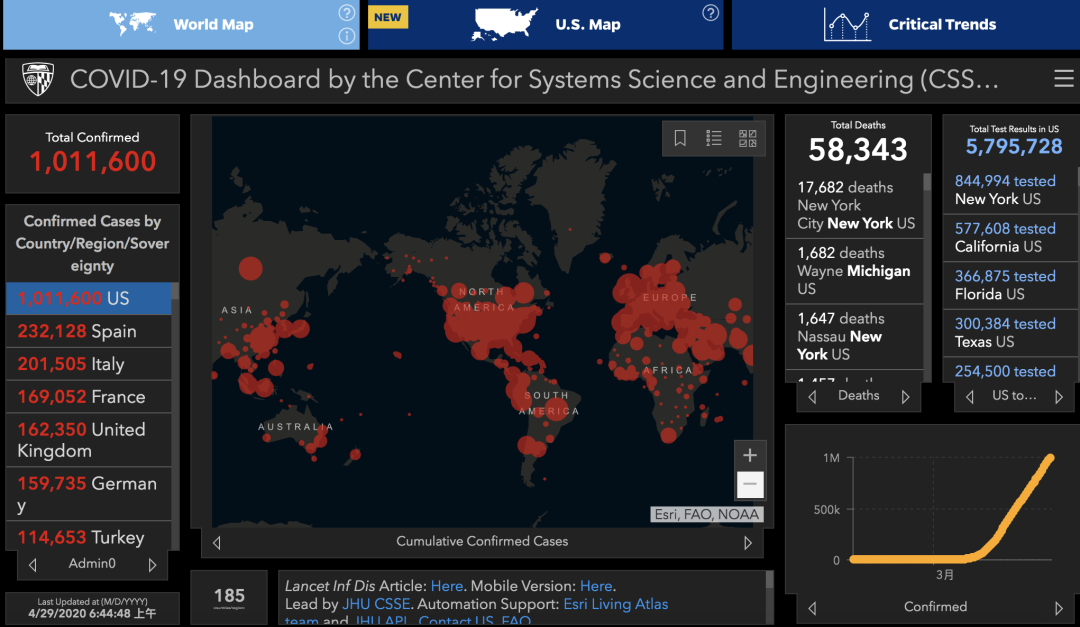Select Turkey row with 114,653 cases
The width and height of the screenshot is (1080, 627).
coord(88,537)
